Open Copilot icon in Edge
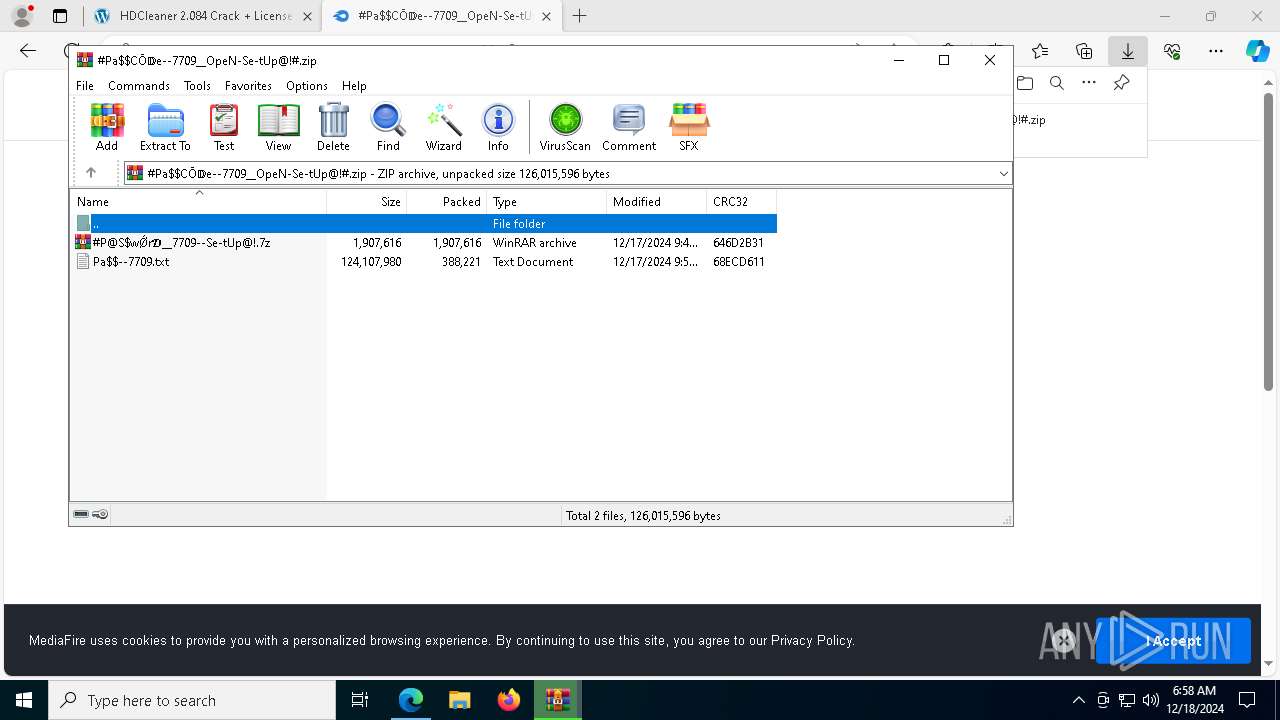 [x=1257, y=51]
